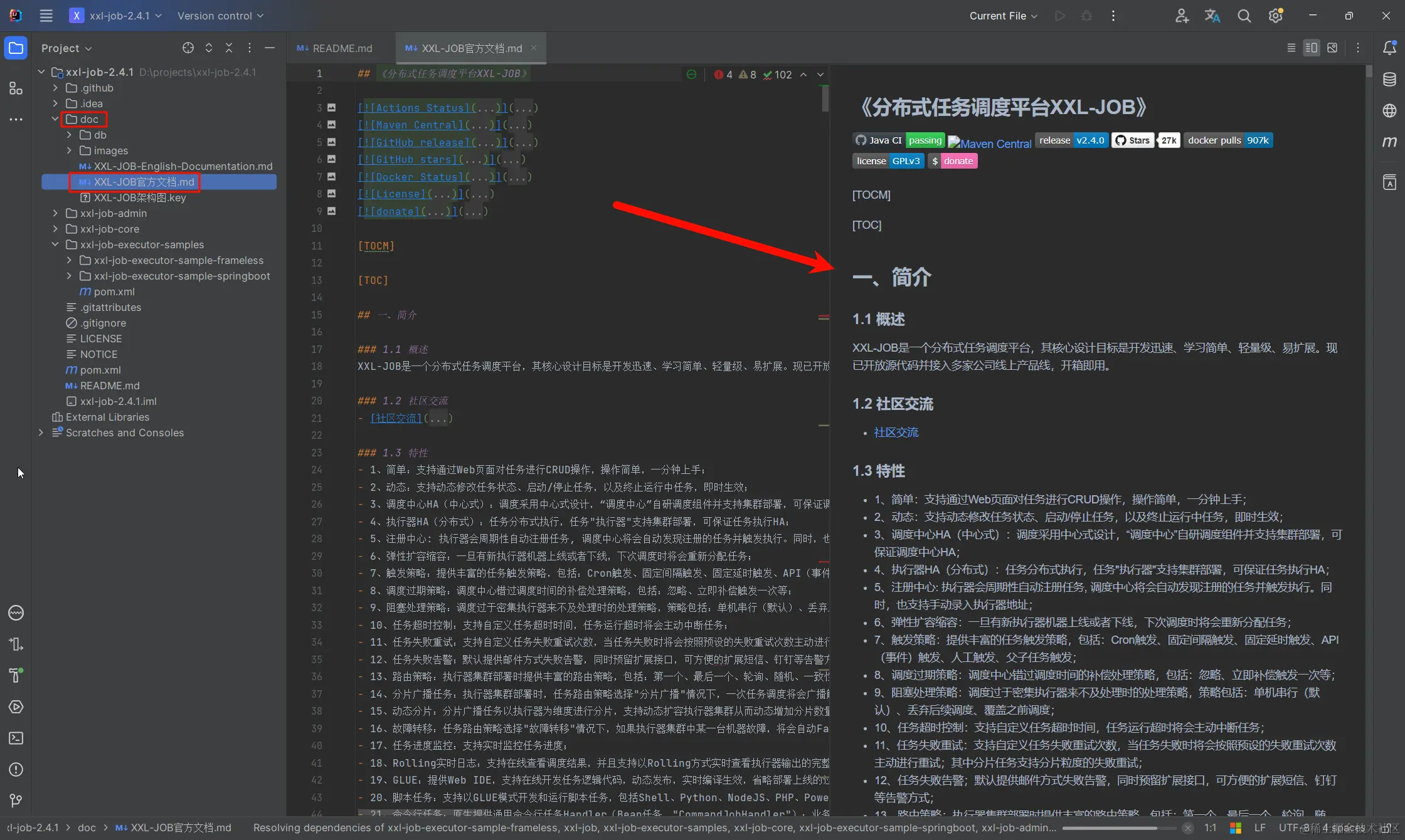Click 社区交流 link in preview
Viewport: 1405px width, 840px height.
coord(896,433)
